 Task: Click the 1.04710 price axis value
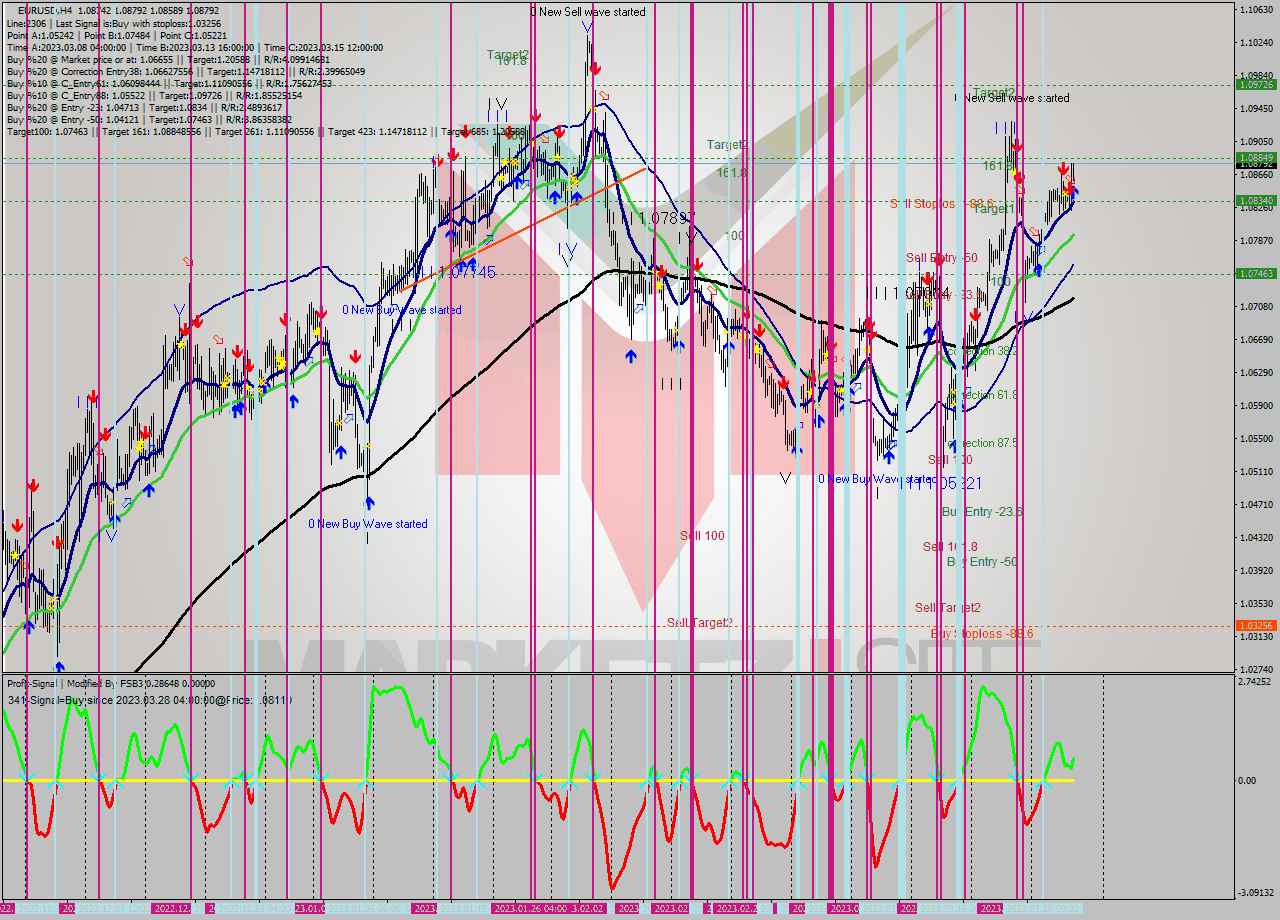point(1256,504)
